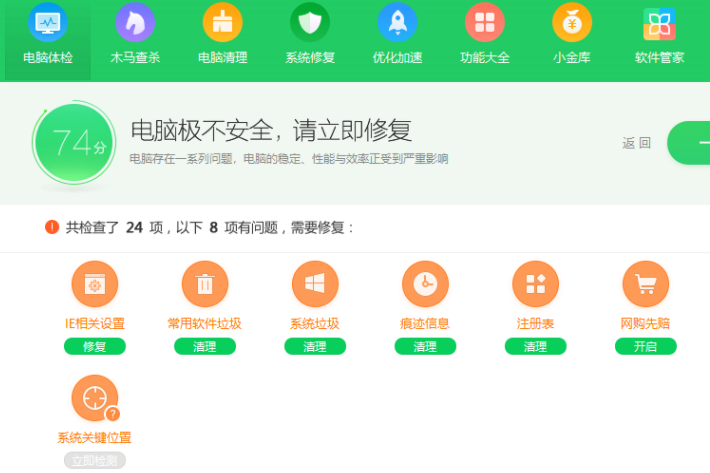710x473 pixels.
Task: Click the orange warning exclamation icon
Action: pos(52,227)
